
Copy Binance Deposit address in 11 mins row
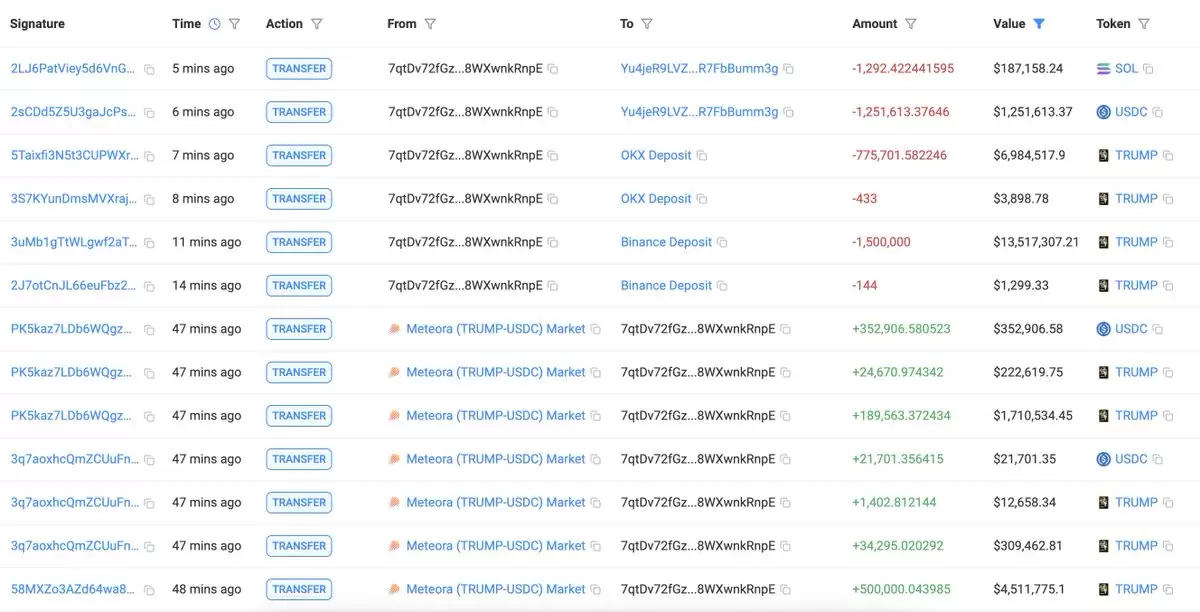[x=722, y=243]
